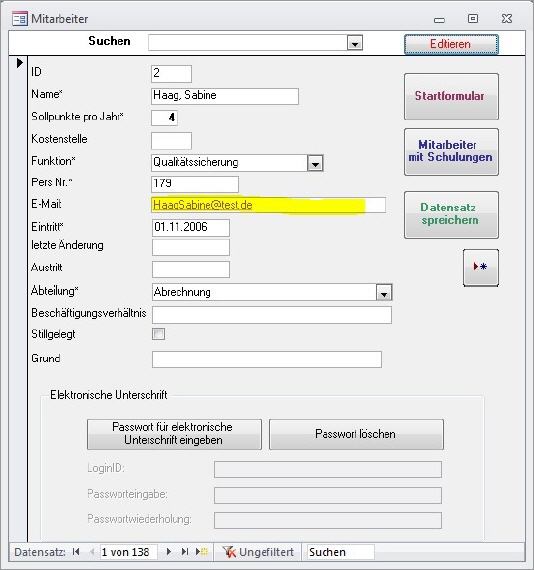This screenshot has width=534, height=570.
Task: Expand the Funktion dropdown list
Action: (x=315, y=163)
